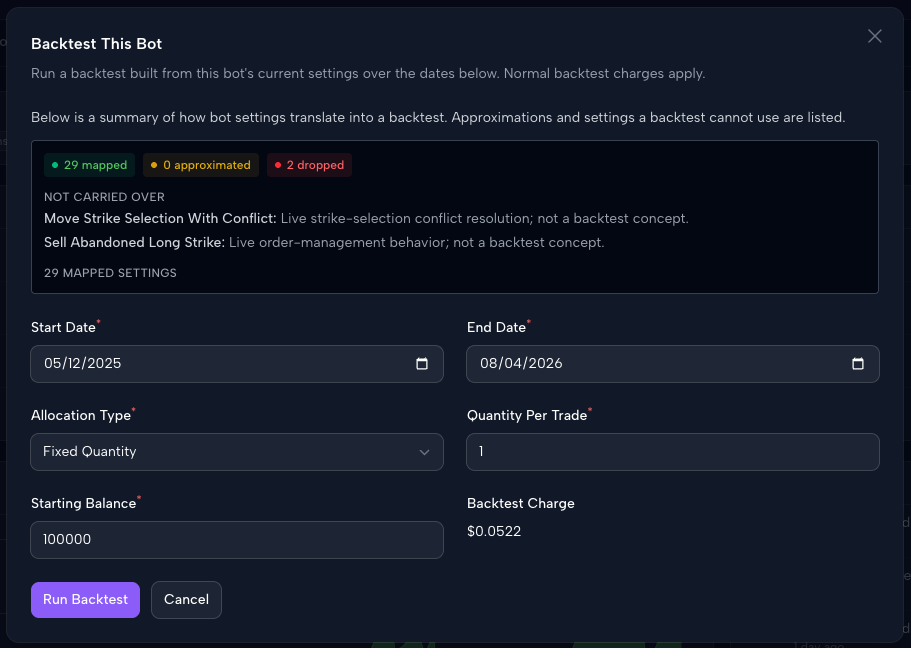This screenshot has width=911, height=648.
Task: Run the backtest with purple button
Action: [x=85, y=600]
